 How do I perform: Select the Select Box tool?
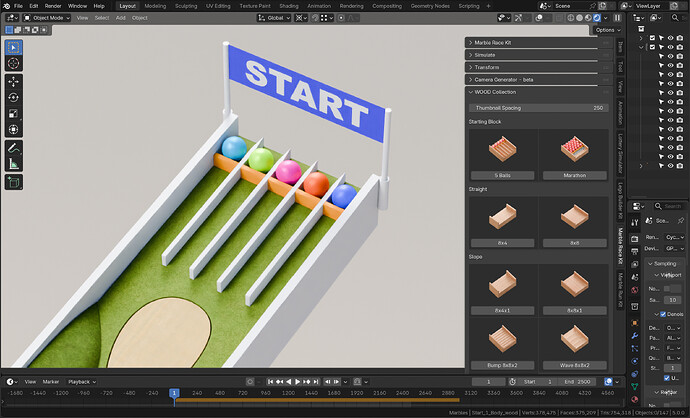[14, 48]
